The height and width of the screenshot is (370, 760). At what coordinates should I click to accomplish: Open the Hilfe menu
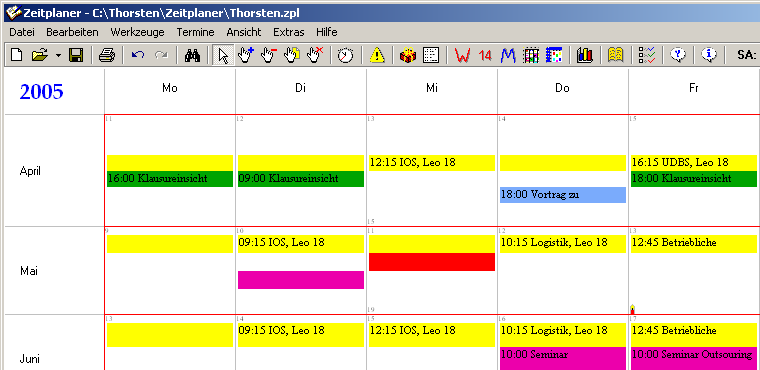(x=327, y=32)
